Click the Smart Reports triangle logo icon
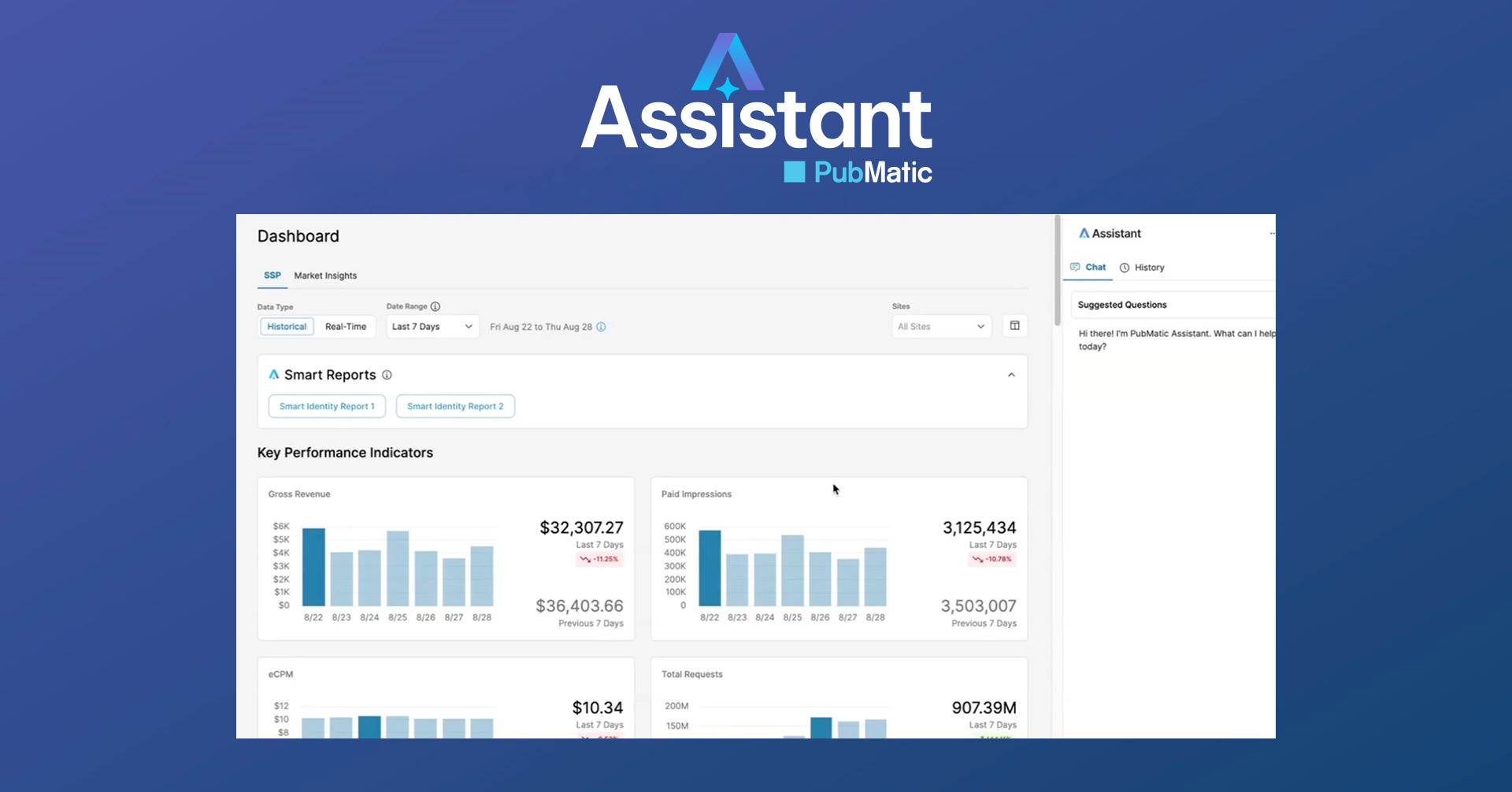Viewport: 1512px width, 792px height. [x=273, y=374]
